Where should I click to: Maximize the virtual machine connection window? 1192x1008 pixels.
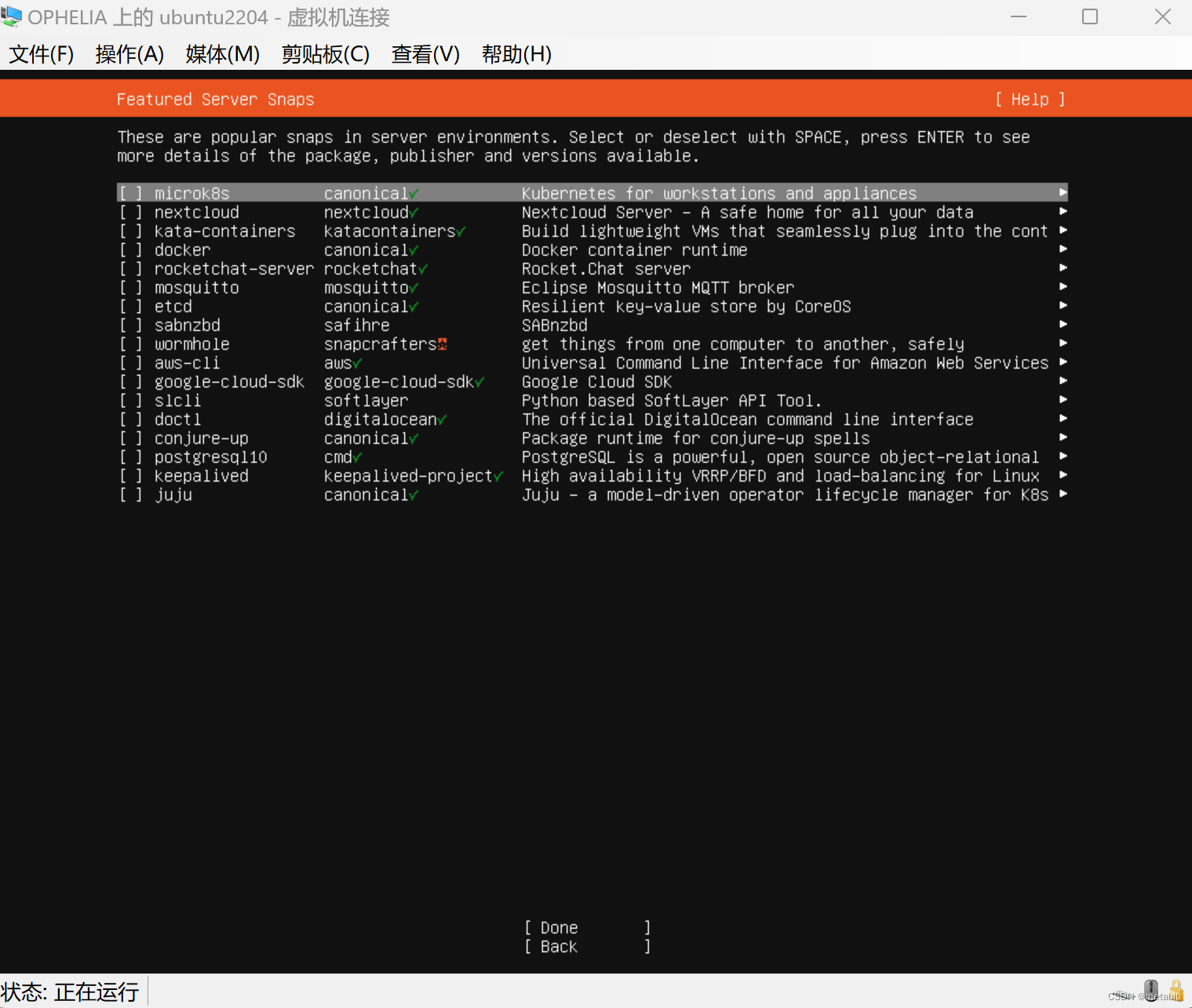pyautogui.click(x=1090, y=16)
